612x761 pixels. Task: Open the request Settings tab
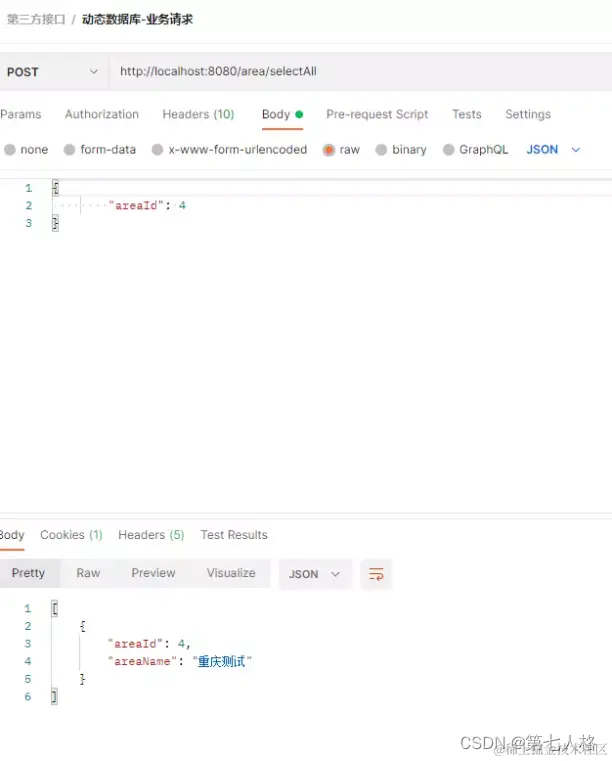point(528,114)
